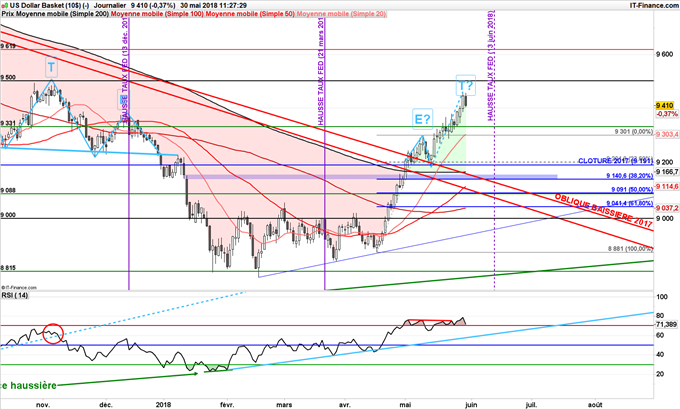Viewport: 680px width, 409px height.
Task: Select legend 'Moyenne mobile (Simple 20)'
Action: point(341,14)
